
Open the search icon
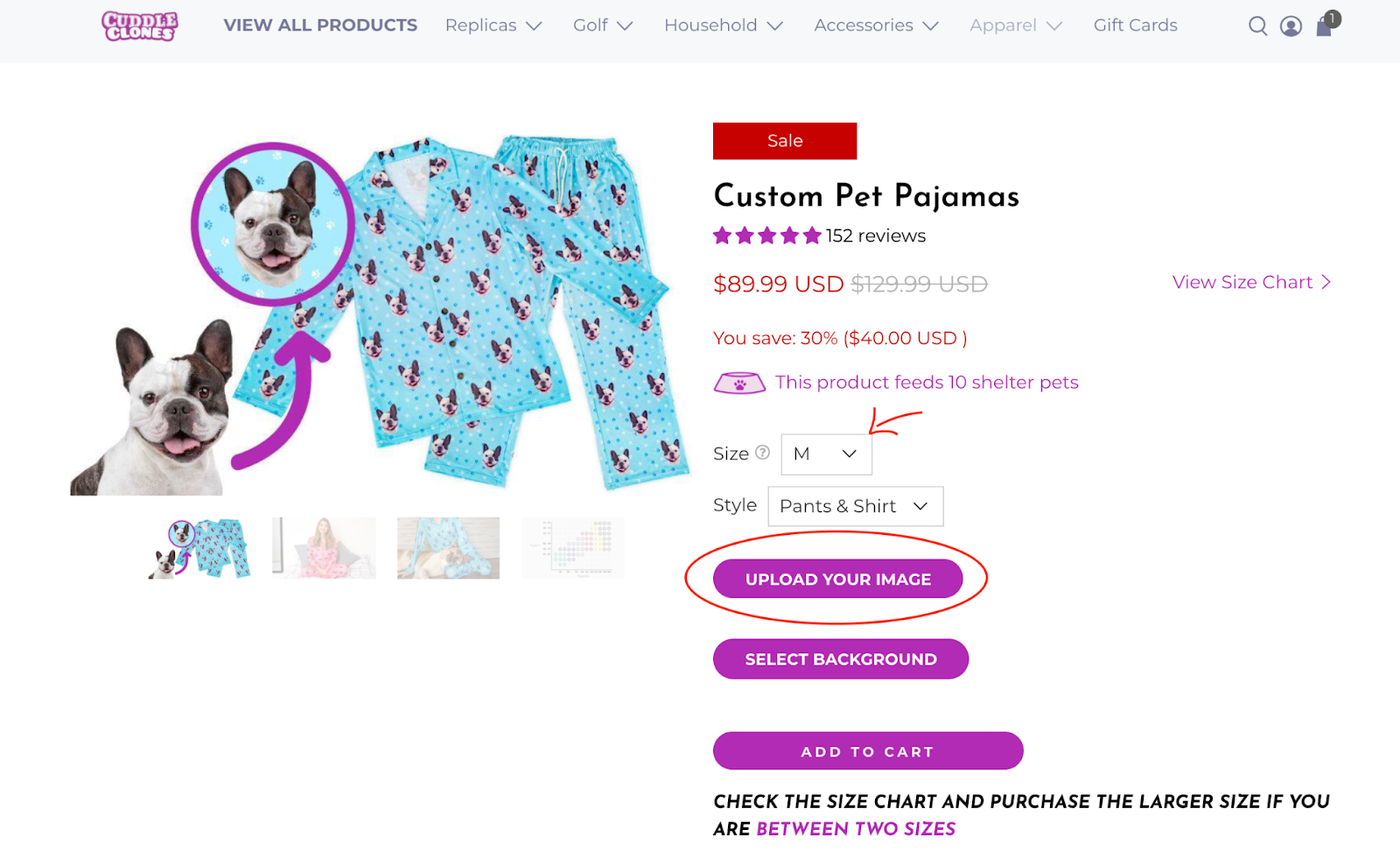pos(1257,26)
